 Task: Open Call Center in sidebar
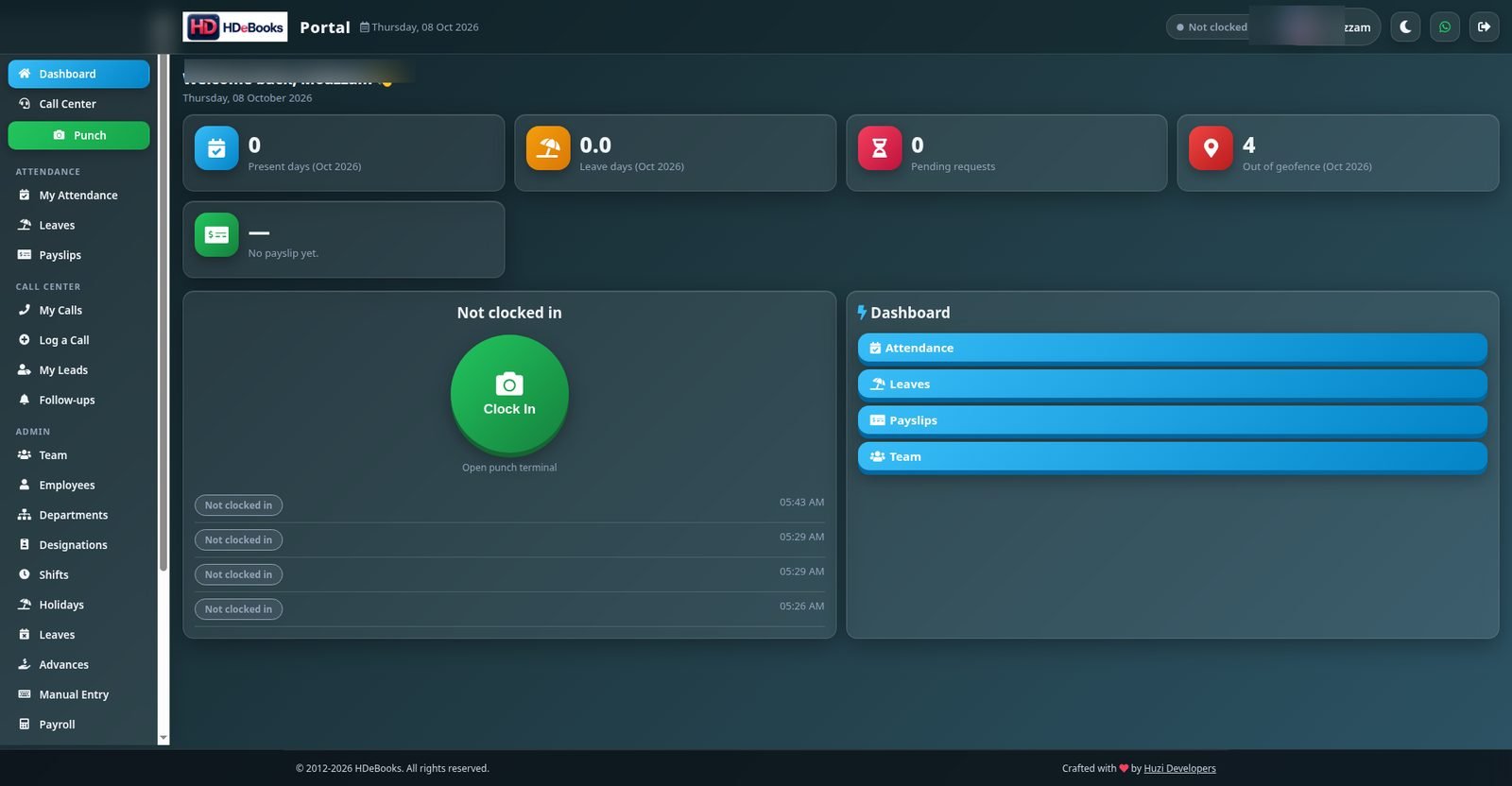point(79,104)
